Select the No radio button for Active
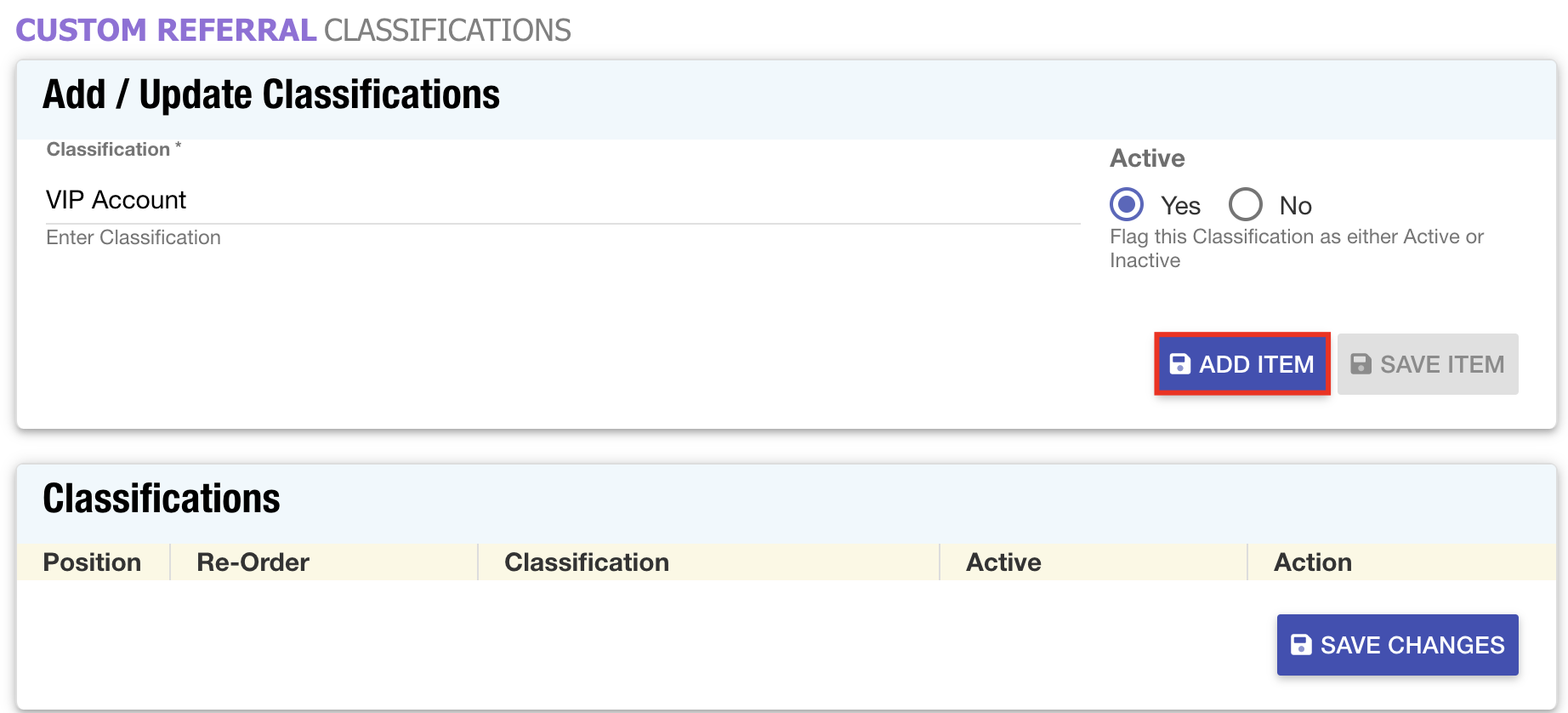Viewport: 1568px width, 713px height. point(1245,204)
